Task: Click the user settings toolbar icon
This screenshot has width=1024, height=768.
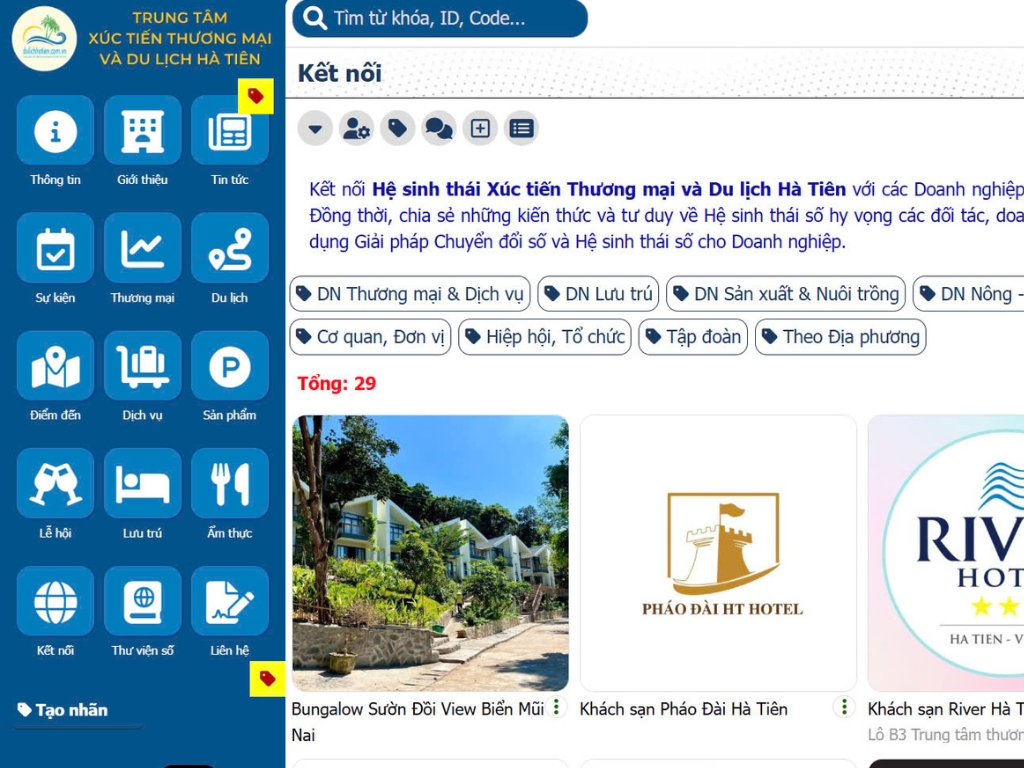Action: click(x=356, y=128)
